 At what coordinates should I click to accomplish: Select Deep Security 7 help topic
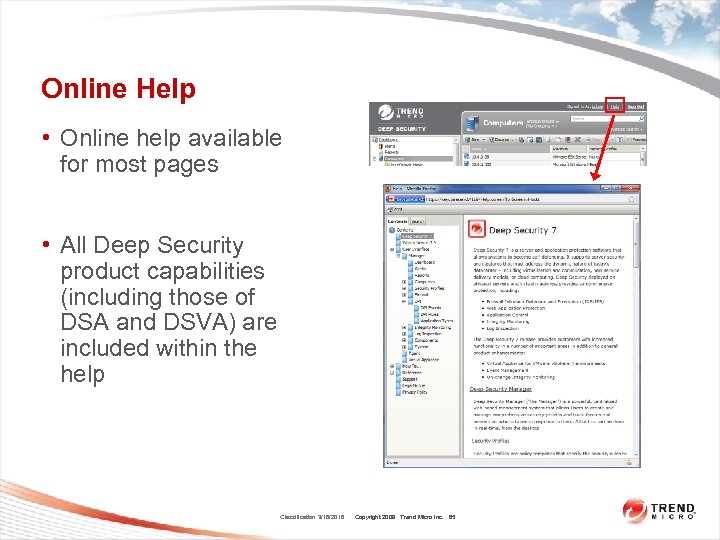417,236
